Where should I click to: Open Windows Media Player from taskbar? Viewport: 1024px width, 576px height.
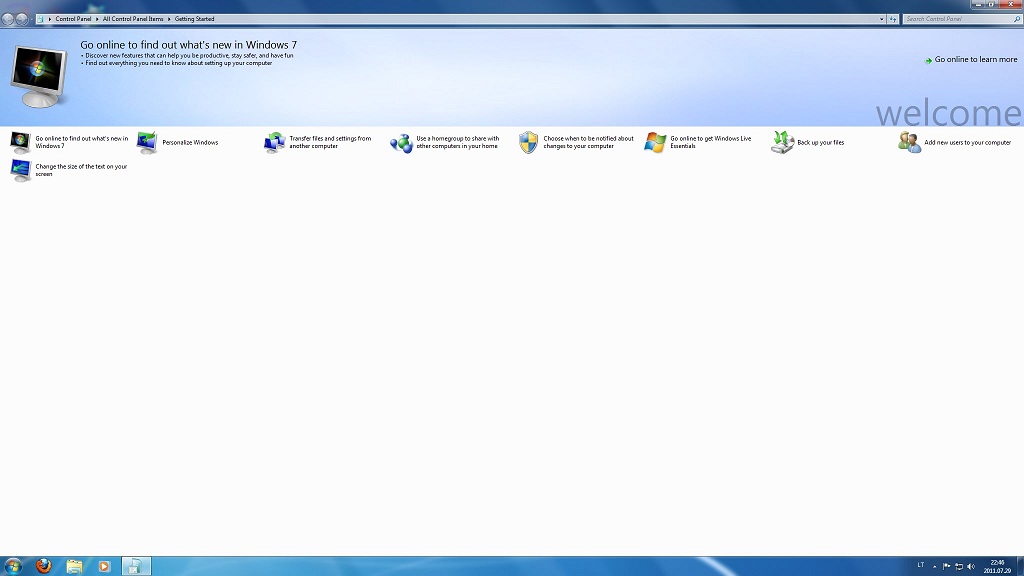103,566
